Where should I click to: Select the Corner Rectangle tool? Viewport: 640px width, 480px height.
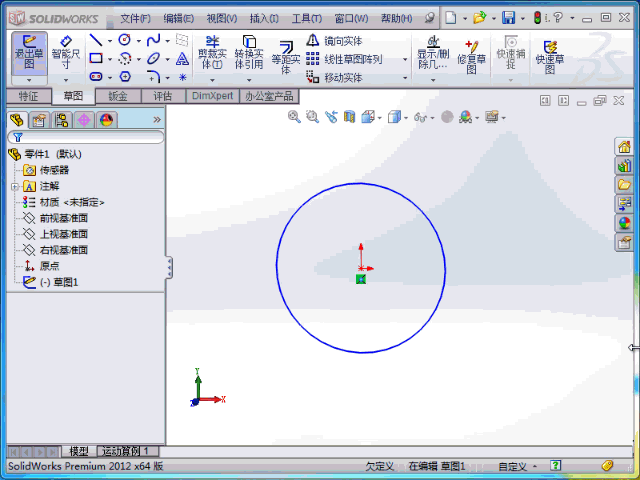pyautogui.click(x=96, y=58)
